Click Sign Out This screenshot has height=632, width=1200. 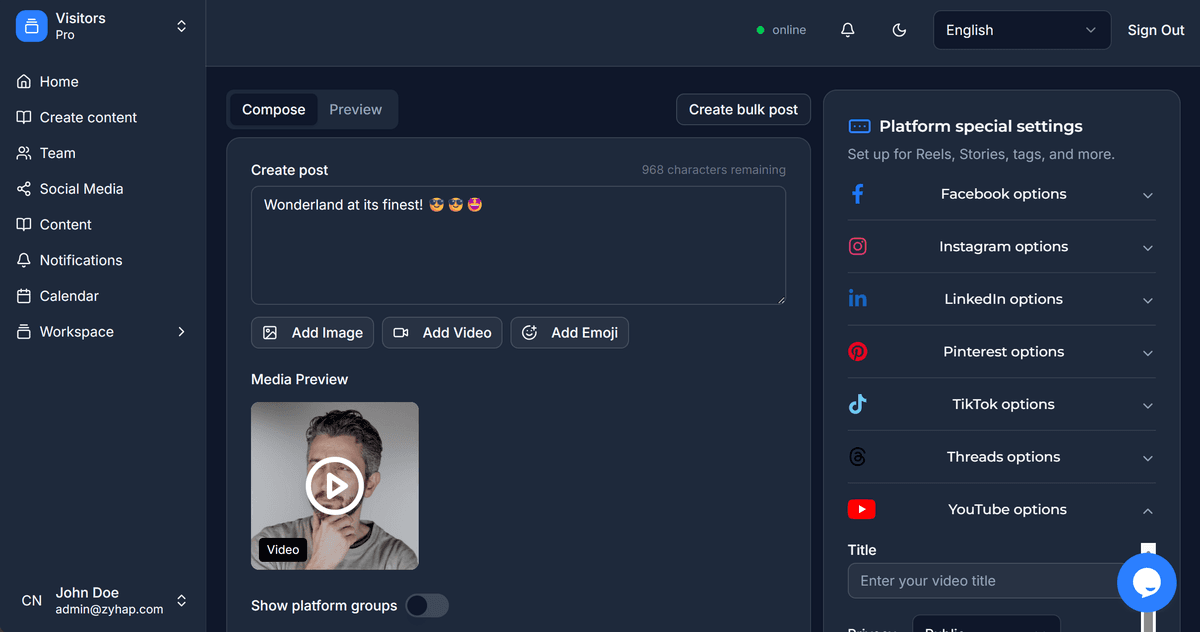coord(1156,30)
